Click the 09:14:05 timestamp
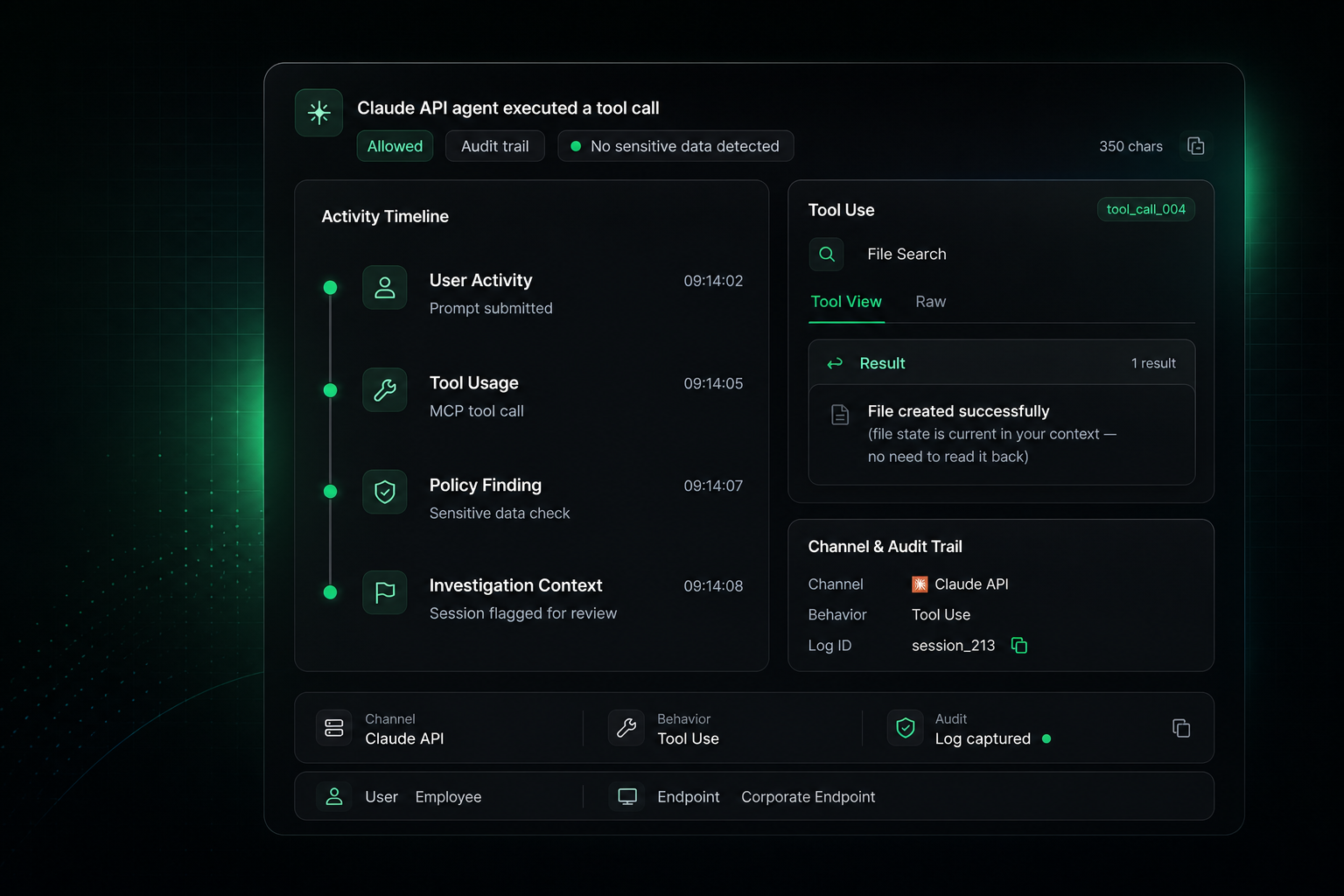The height and width of the screenshot is (896, 1344). [x=713, y=383]
